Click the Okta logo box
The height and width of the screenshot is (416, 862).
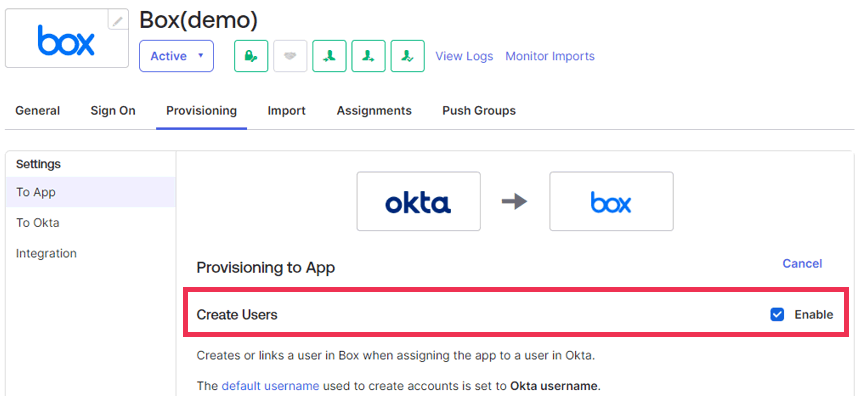[418, 201]
